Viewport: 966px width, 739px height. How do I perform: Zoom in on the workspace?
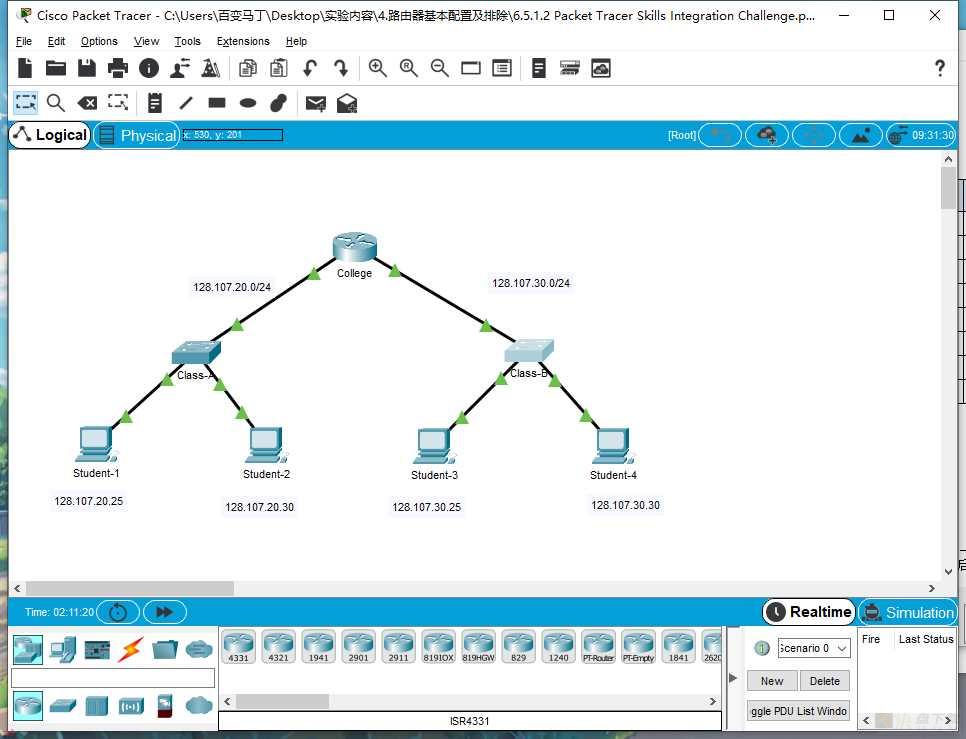pyautogui.click(x=378, y=68)
